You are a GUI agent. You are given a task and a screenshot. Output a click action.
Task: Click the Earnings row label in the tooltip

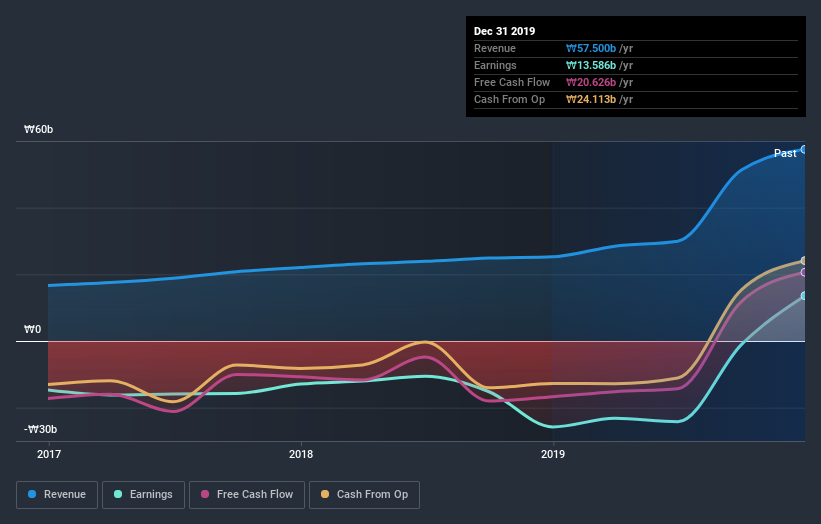coord(495,65)
